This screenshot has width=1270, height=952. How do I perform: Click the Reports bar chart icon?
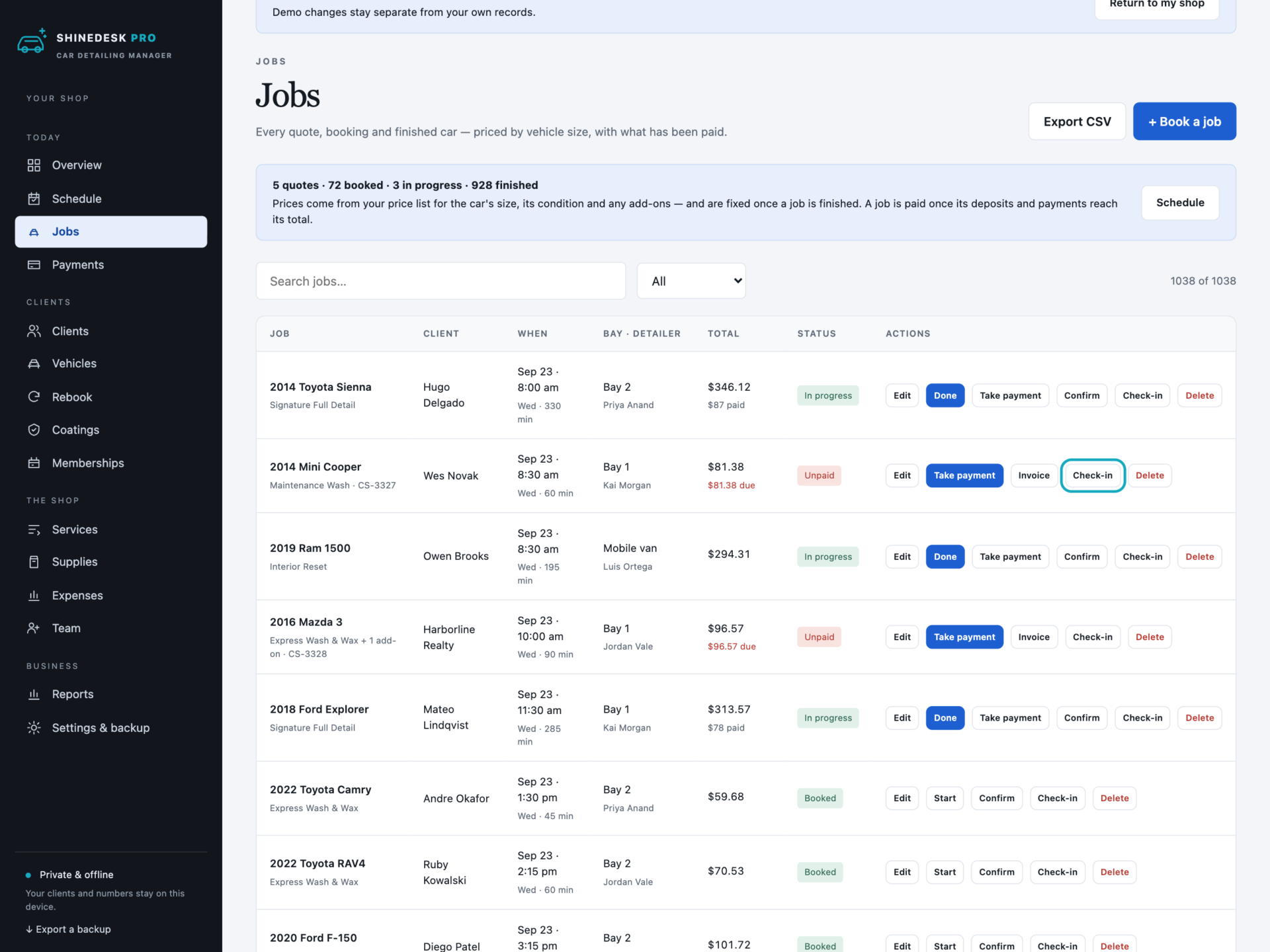[34, 694]
